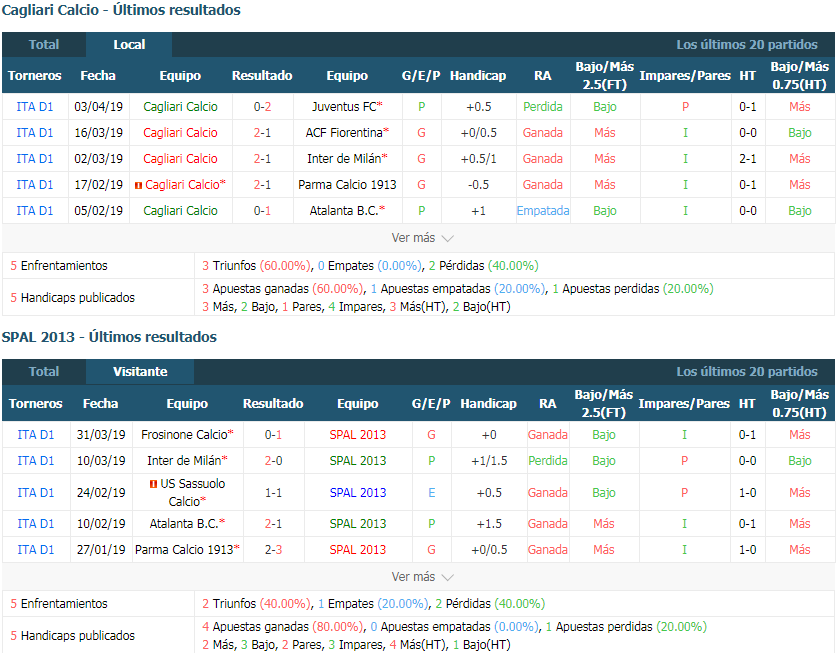
Task: Click +1/1.5 handicap in SPAL table
Action: (489, 461)
